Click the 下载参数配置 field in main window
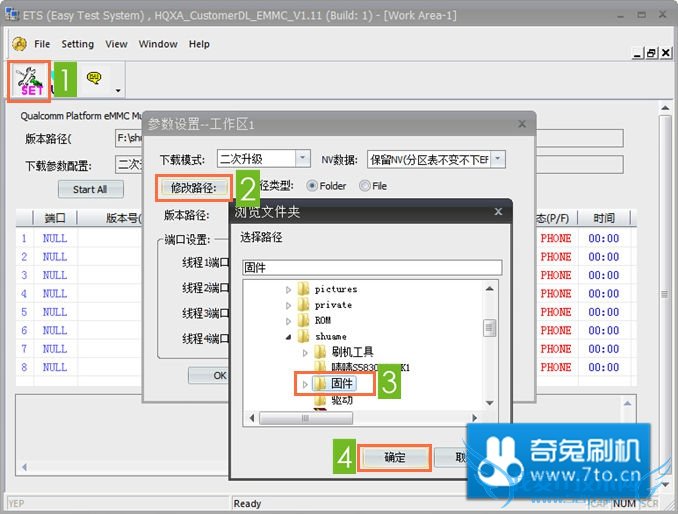 point(369,165)
